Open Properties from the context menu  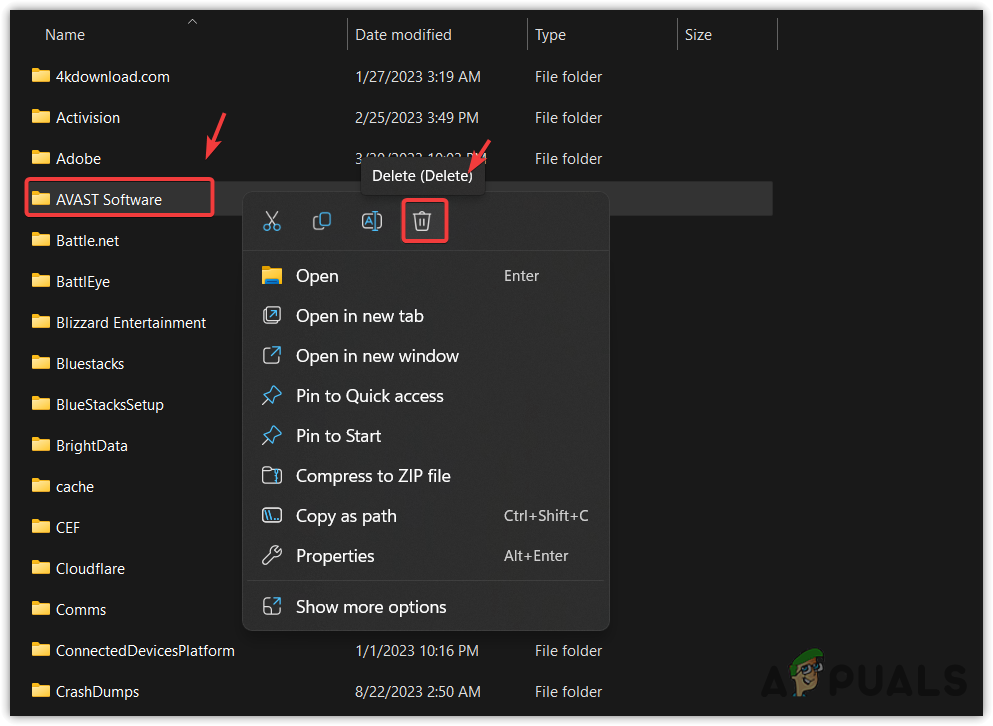pyautogui.click(x=426, y=556)
